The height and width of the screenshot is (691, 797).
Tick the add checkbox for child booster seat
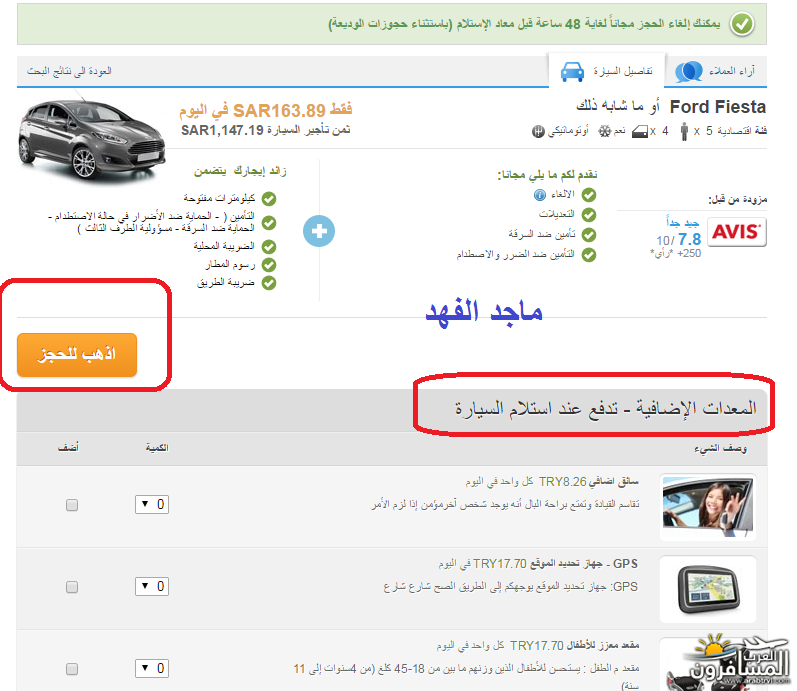pyautogui.click(x=72, y=669)
